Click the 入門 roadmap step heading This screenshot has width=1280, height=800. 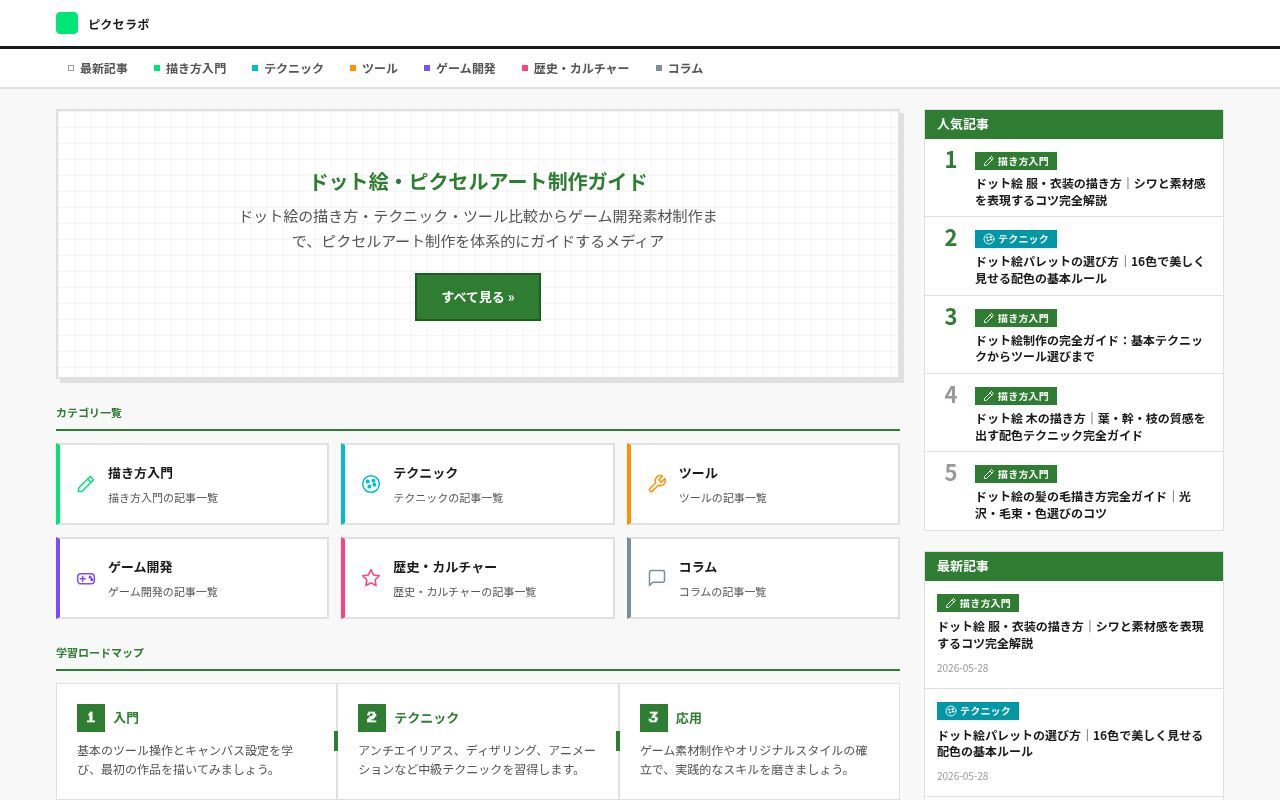pyautogui.click(x=126, y=718)
